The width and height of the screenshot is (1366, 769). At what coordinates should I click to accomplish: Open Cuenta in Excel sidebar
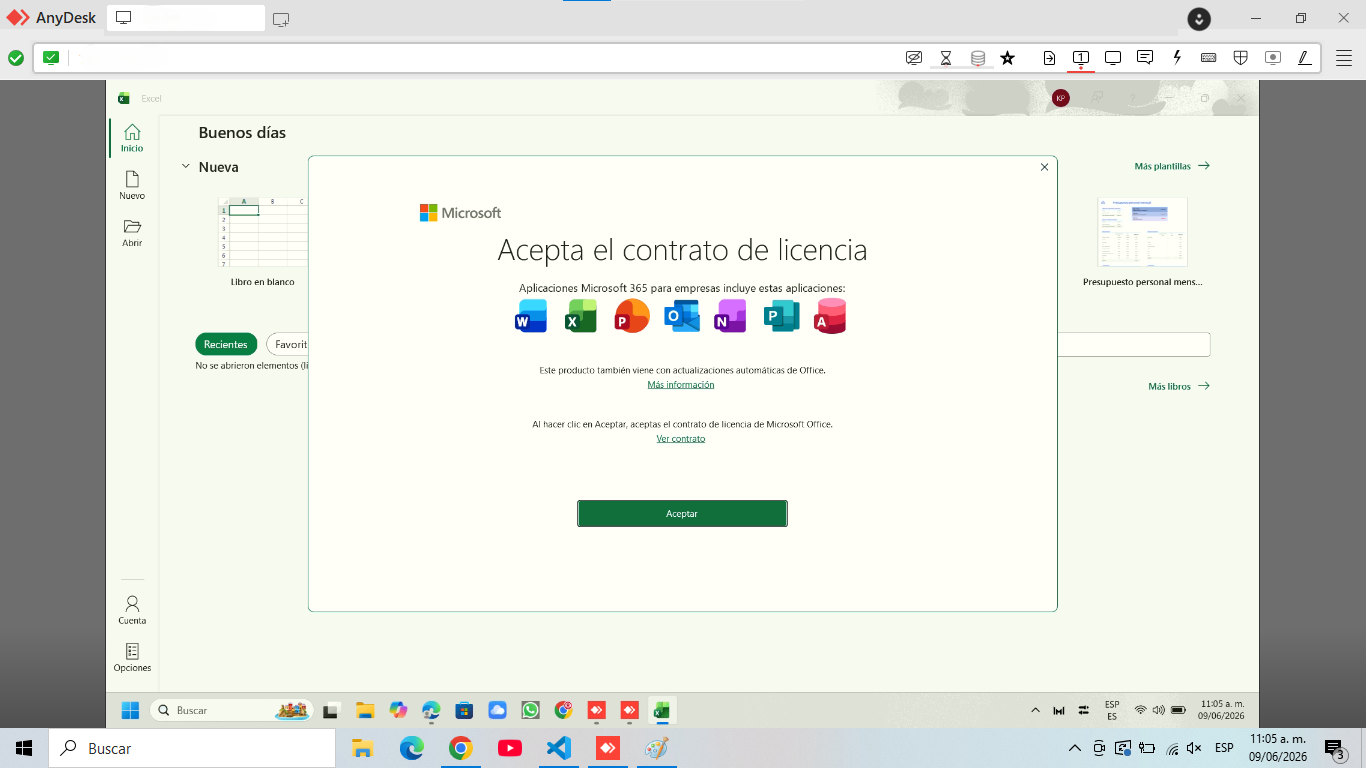[132, 610]
